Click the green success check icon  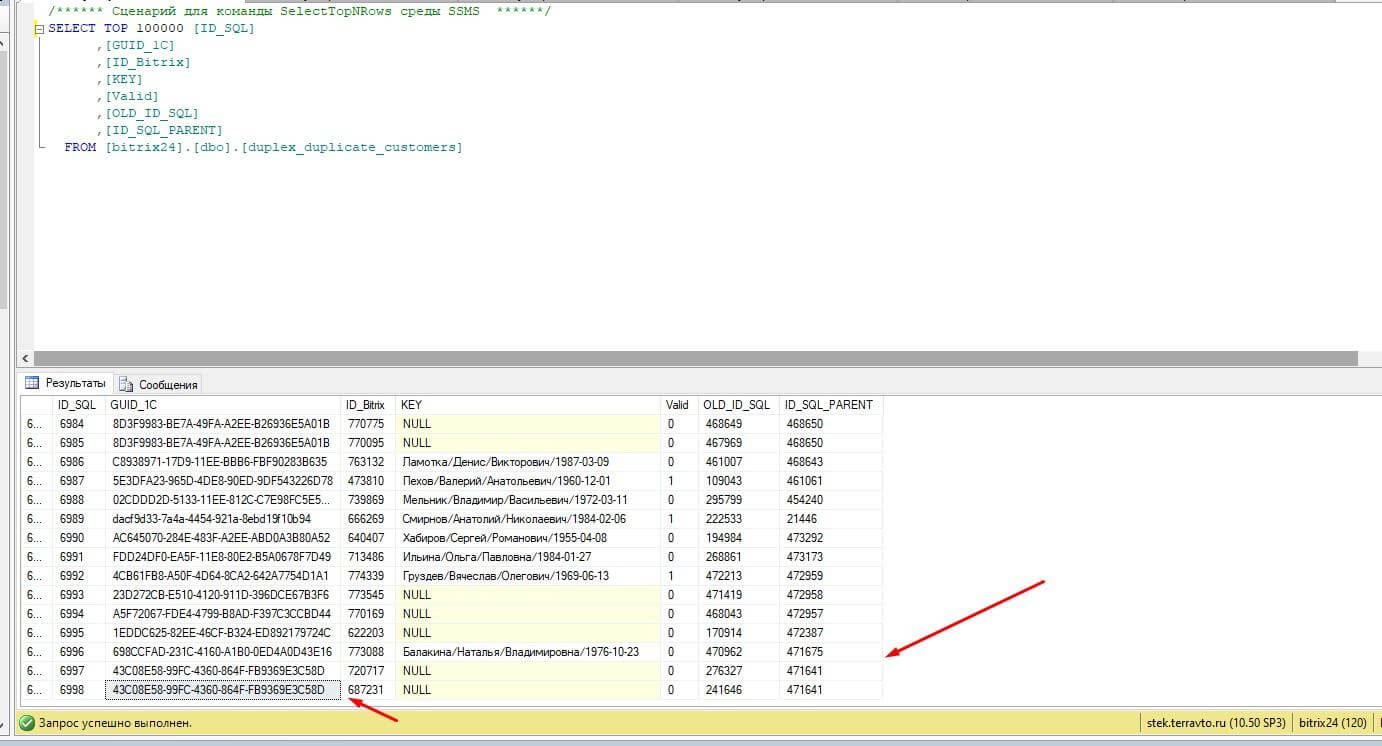(x=27, y=722)
